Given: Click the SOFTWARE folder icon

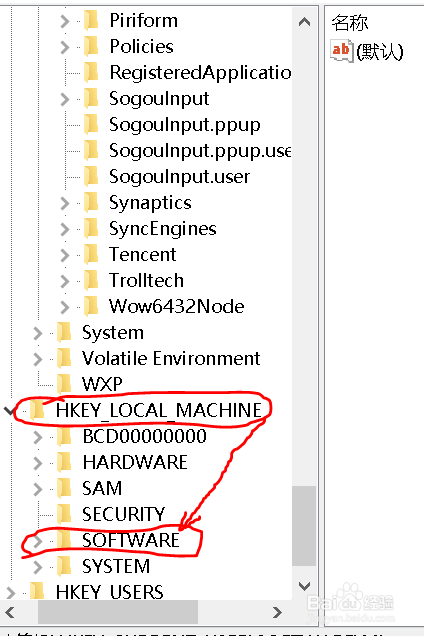Looking at the screenshot, I should (x=64, y=540).
